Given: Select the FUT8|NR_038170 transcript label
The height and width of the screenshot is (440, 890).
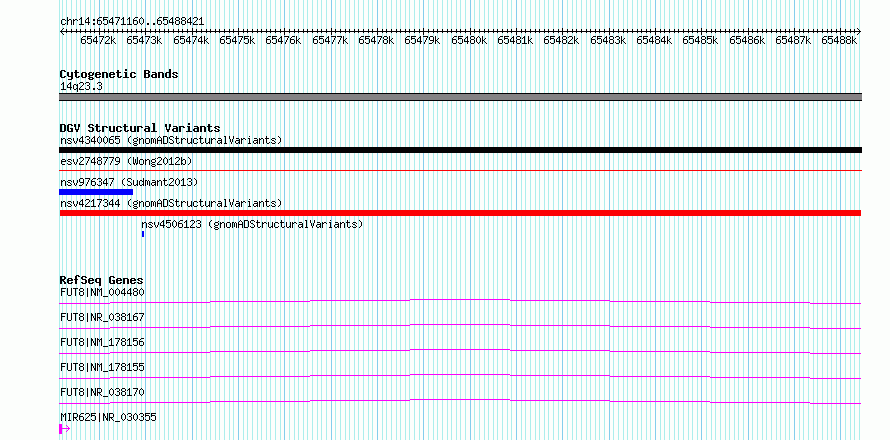Looking at the screenshot, I should (x=102, y=392).
